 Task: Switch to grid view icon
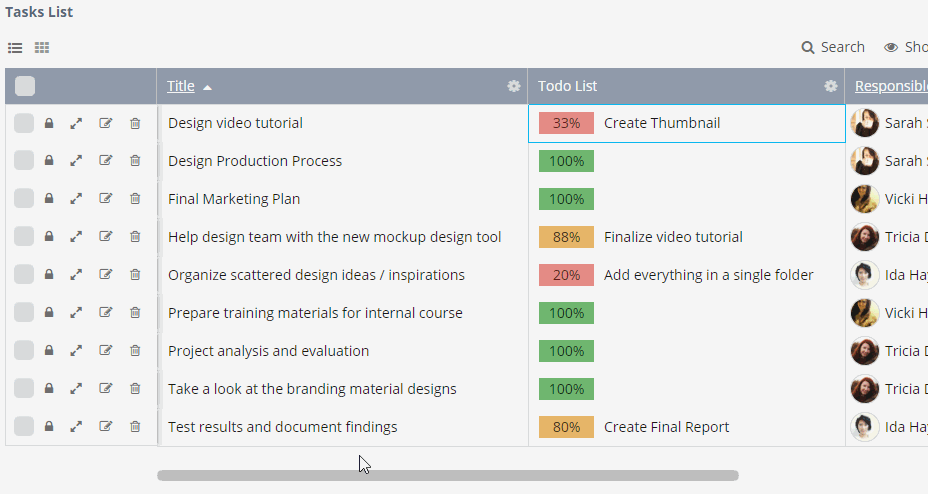click(42, 48)
